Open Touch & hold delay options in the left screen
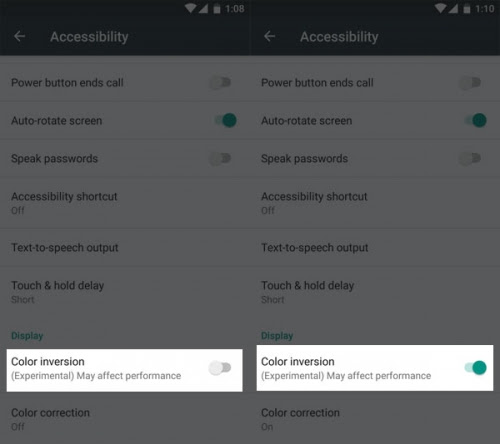 click(125, 292)
